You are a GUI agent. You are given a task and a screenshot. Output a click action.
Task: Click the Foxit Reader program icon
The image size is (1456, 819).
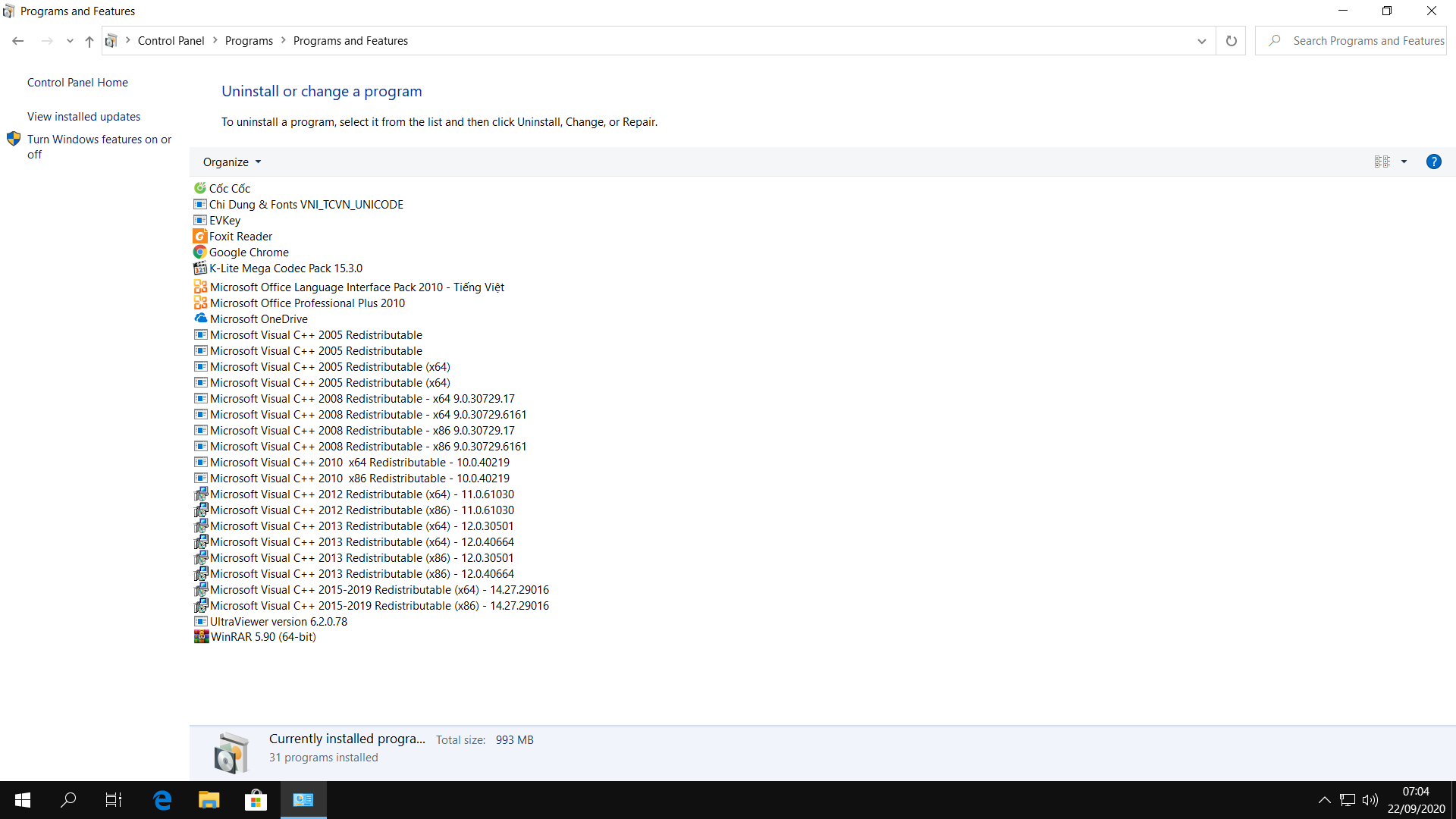point(200,237)
